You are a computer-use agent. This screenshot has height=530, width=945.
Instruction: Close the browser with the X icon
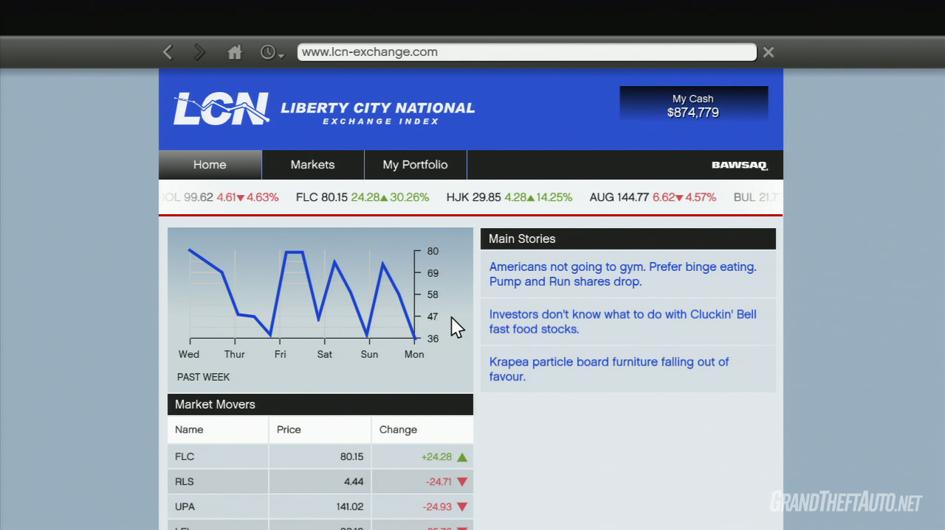click(x=768, y=52)
